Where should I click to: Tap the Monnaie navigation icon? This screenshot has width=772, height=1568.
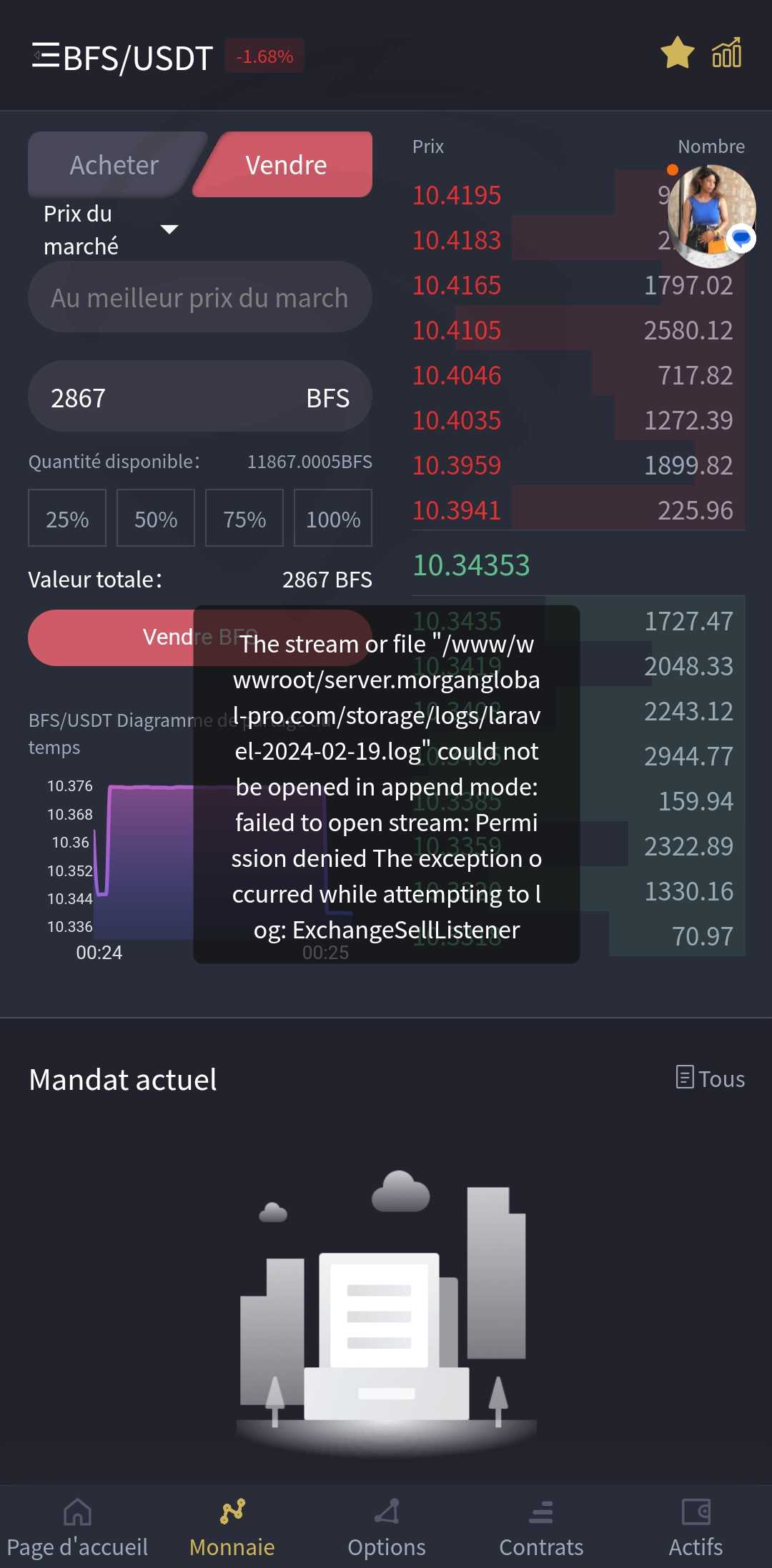tap(232, 1512)
